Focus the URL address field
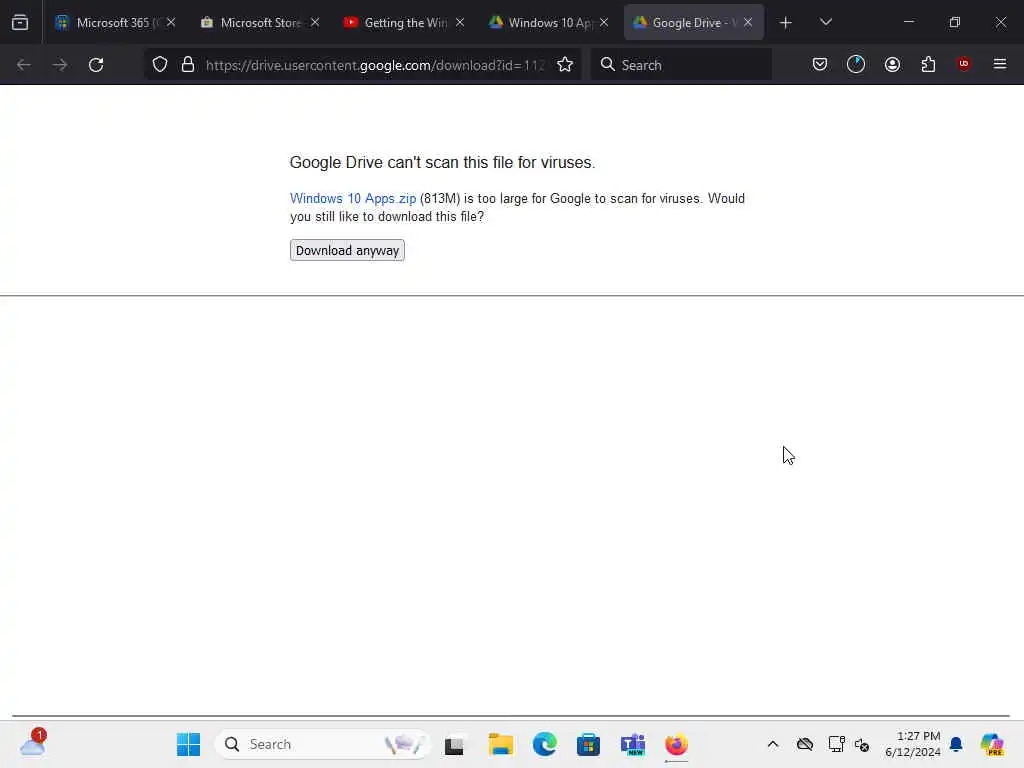 pos(374,65)
